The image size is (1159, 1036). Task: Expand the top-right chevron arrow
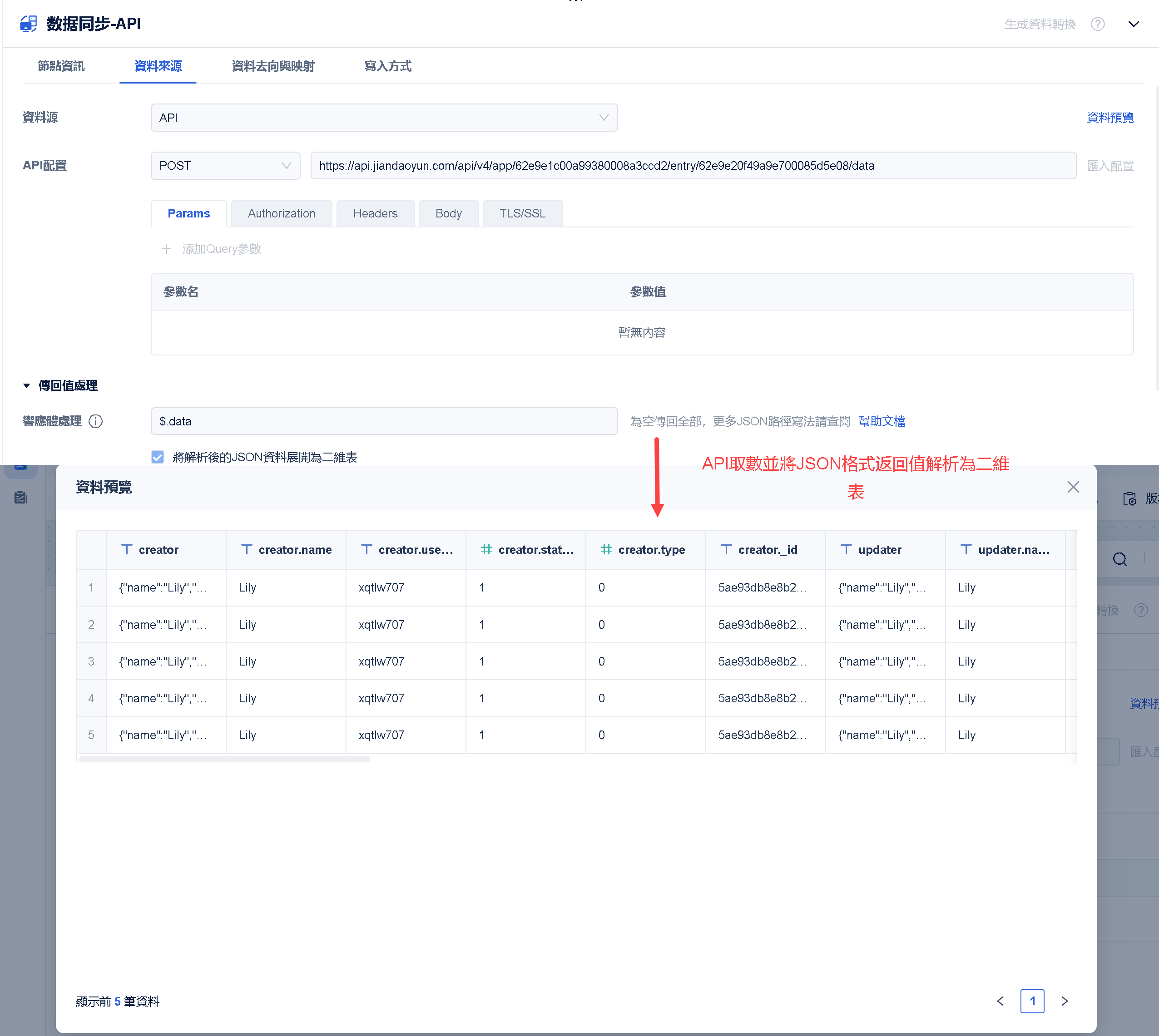pyautogui.click(x=1134, y=24)
